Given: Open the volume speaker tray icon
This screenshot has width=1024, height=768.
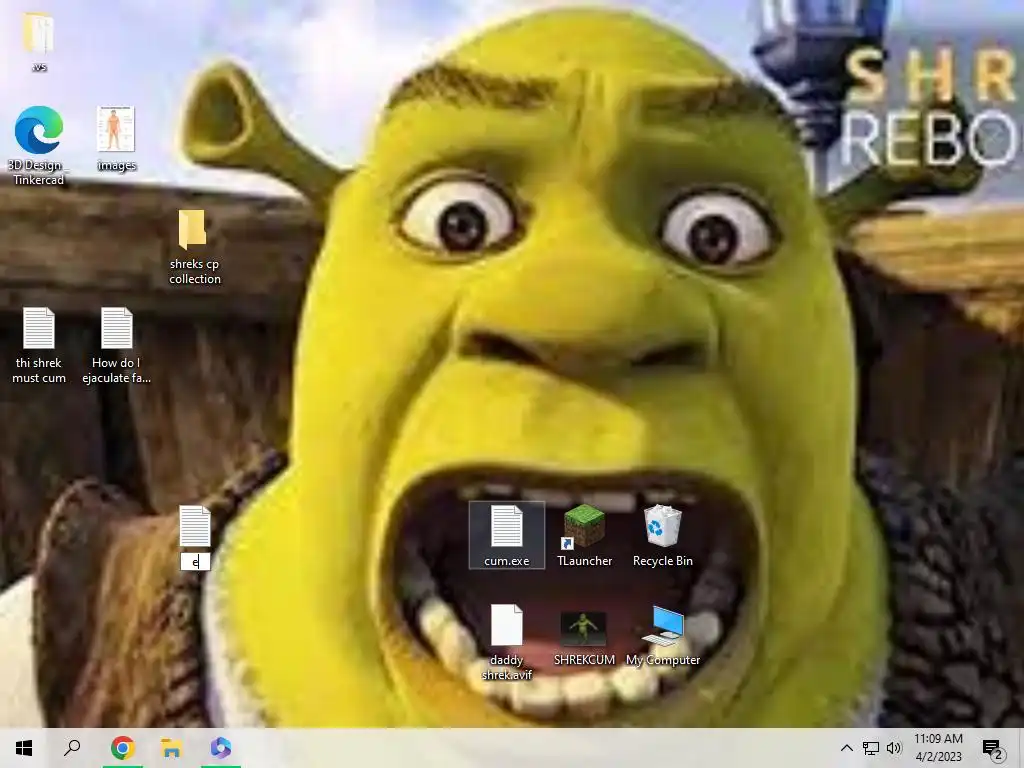Looking at the screenshot, I should pos(894,748).
